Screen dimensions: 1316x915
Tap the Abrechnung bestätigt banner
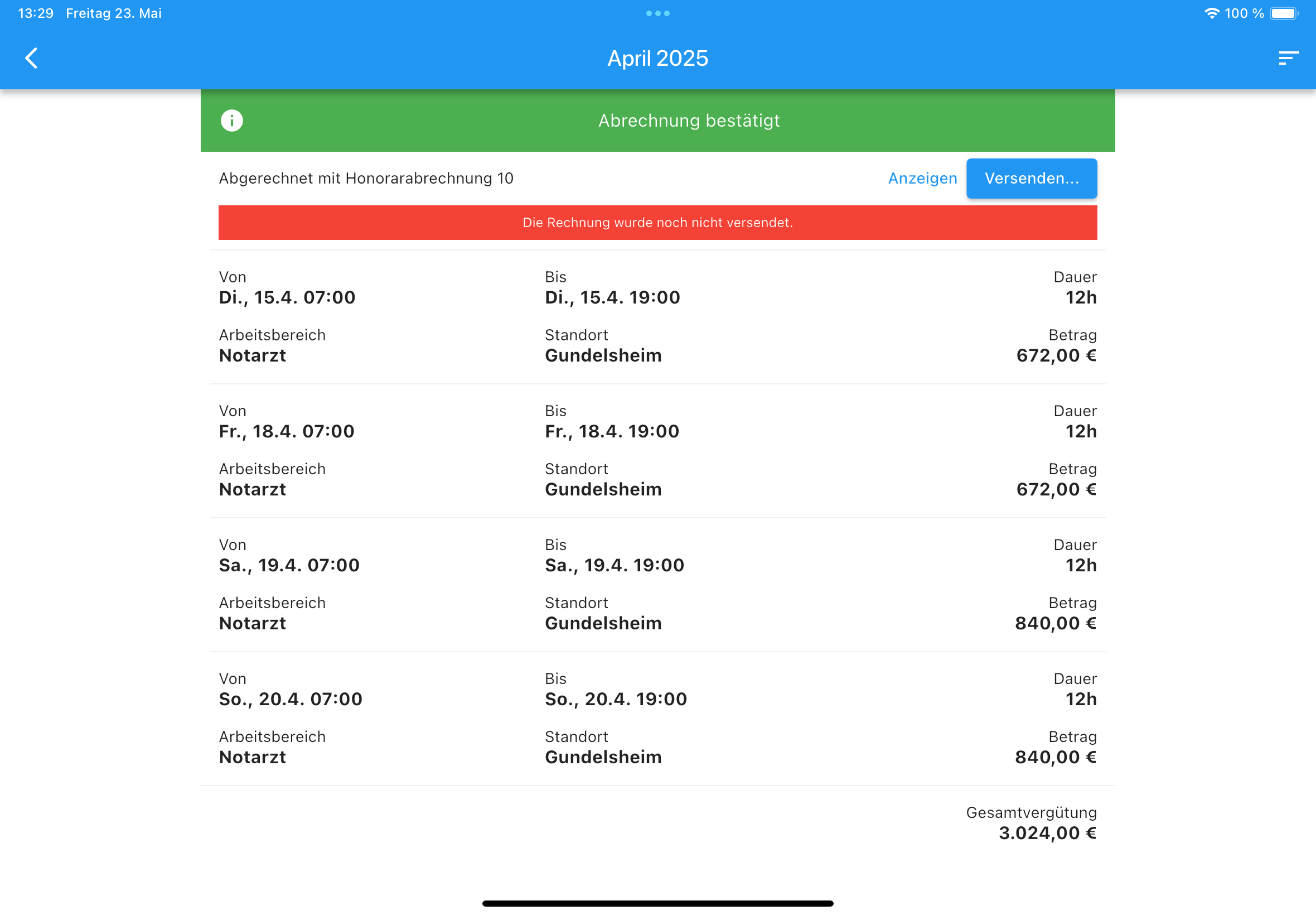[657, 121]
